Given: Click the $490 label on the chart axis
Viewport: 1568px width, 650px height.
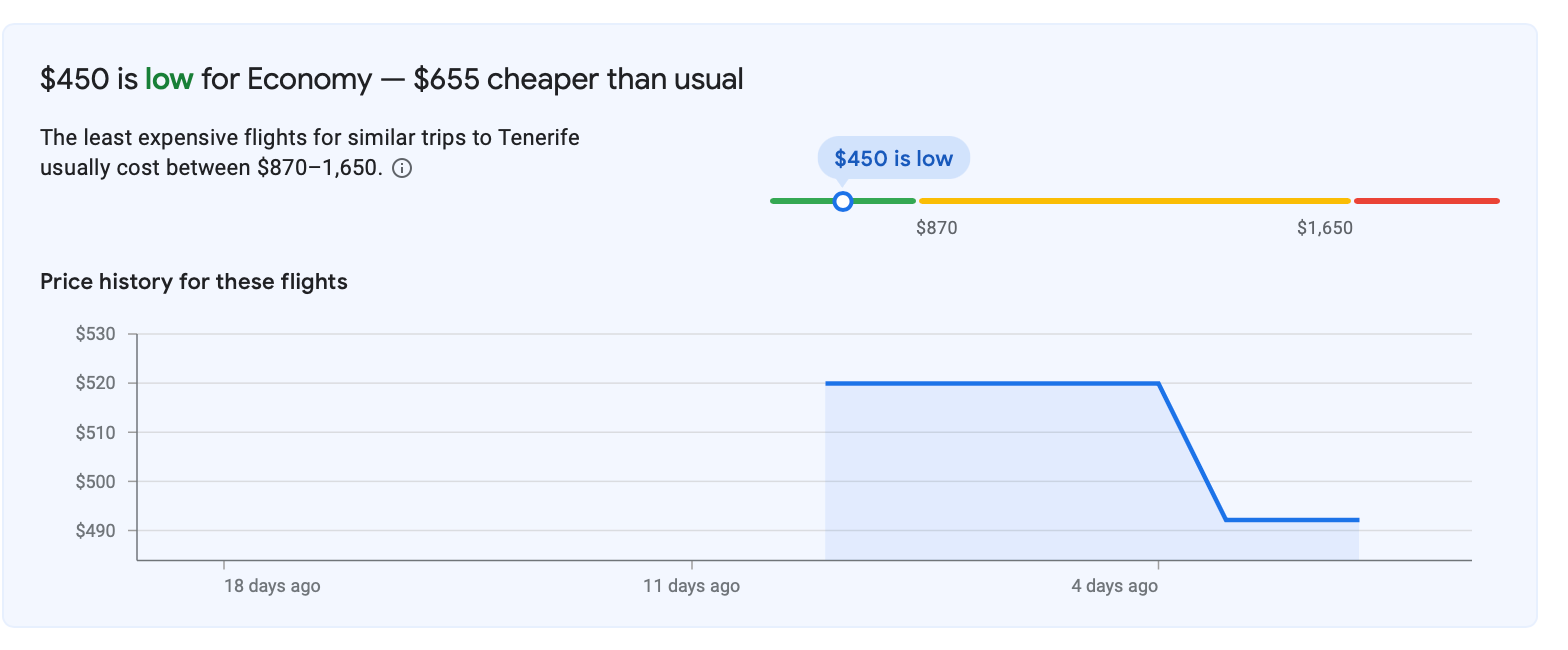Looking at the screenshot, I should pyautogui.click(x=96, y=530).
